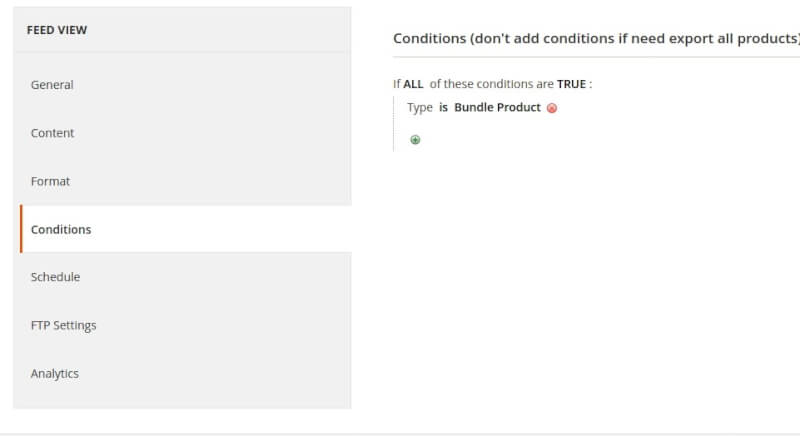Screen dimensions: 800x436
Task: Change the ALL aggregator dropdown
Action: click(x=413, y=84)
